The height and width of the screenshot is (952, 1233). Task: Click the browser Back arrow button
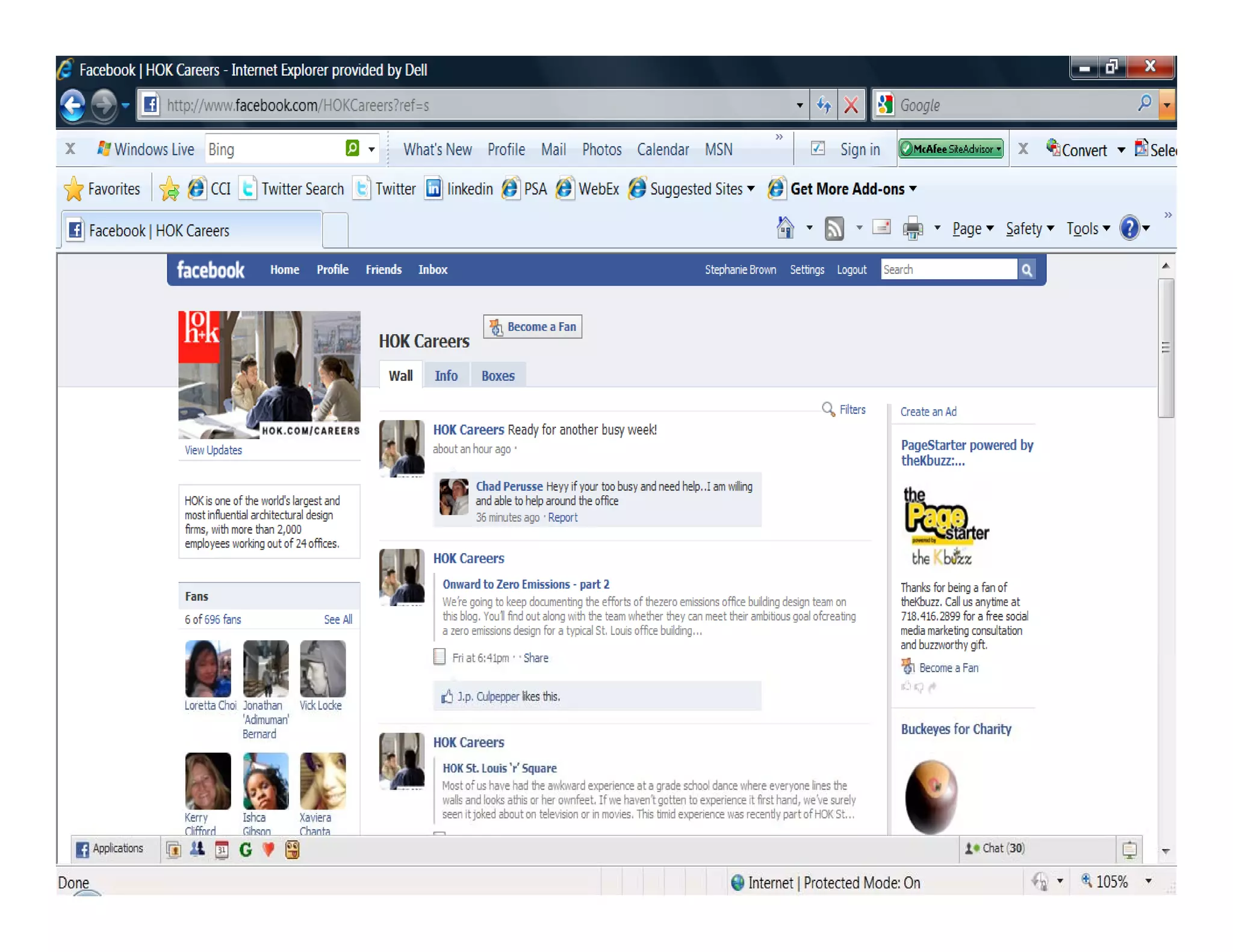73,105
